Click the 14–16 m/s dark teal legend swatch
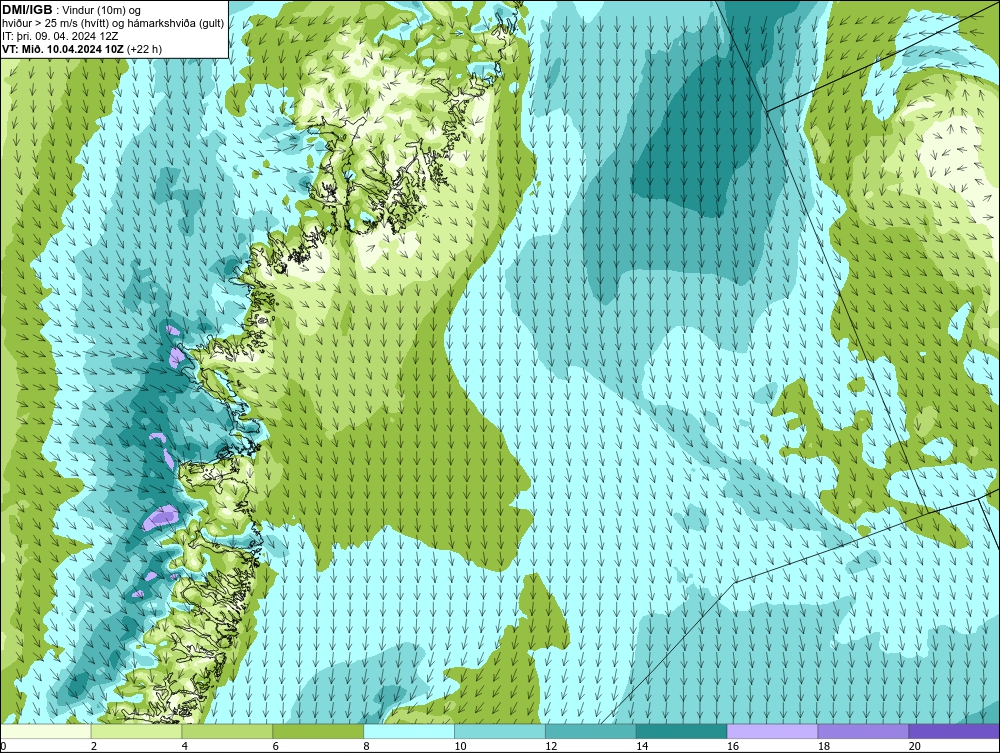The image size is (1000, 753). click(682, 731)
